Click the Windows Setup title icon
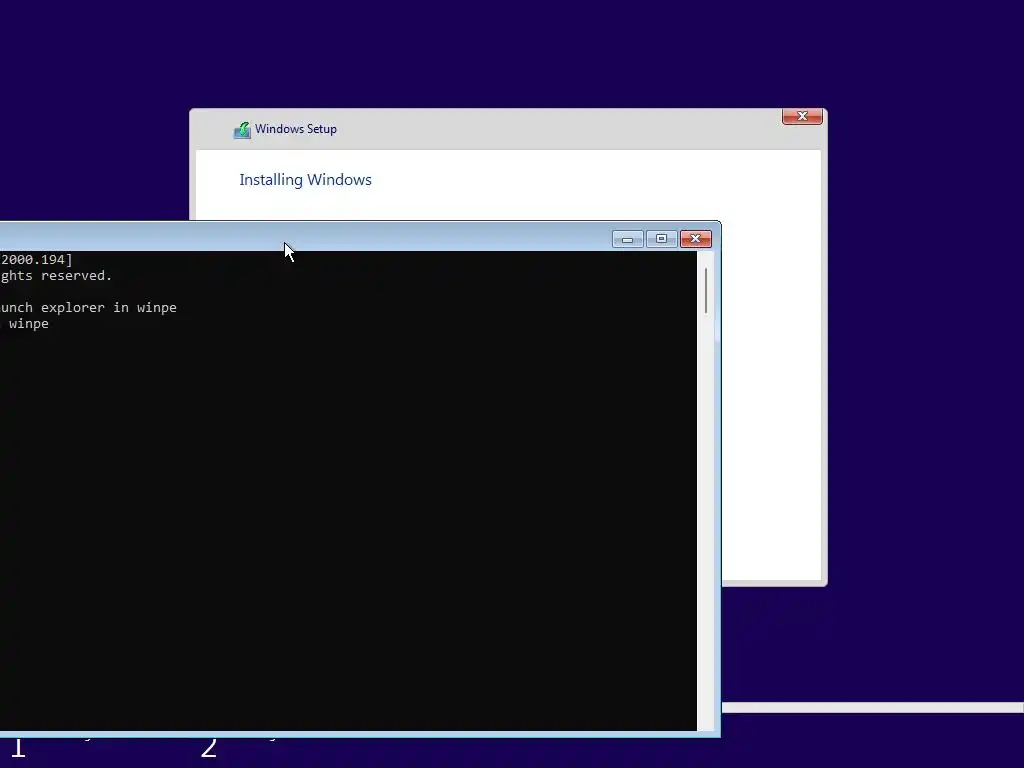1024x768 pixels. (x=242, y=130)
